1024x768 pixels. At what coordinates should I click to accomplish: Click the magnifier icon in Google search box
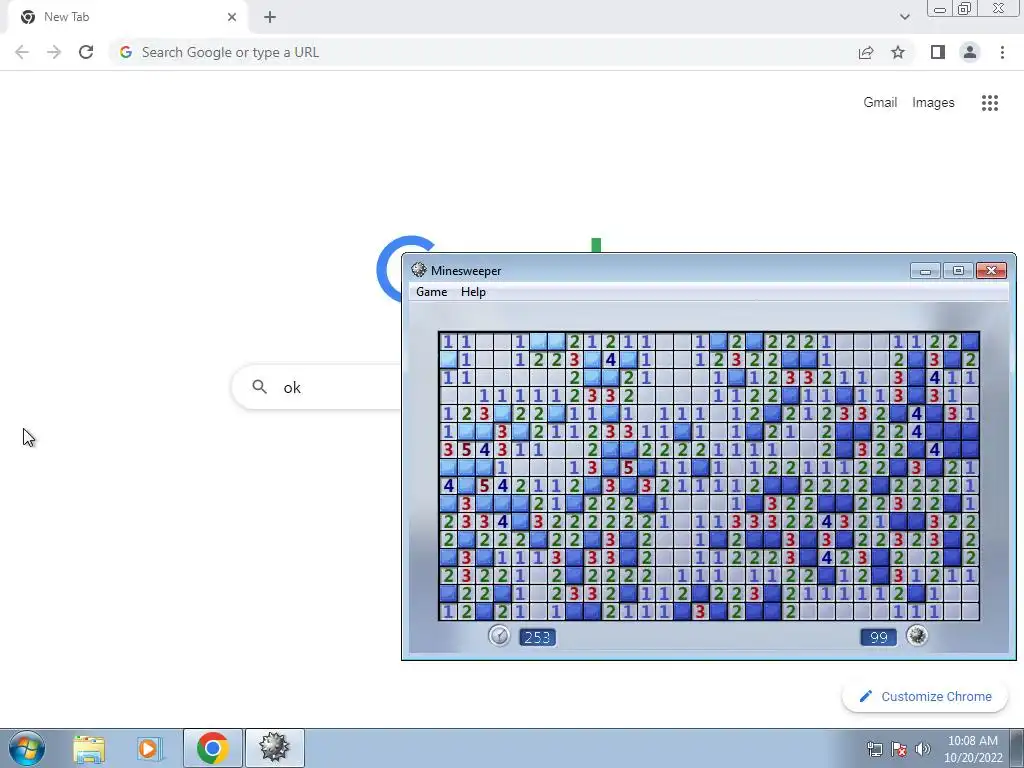[x=259, y=387]
